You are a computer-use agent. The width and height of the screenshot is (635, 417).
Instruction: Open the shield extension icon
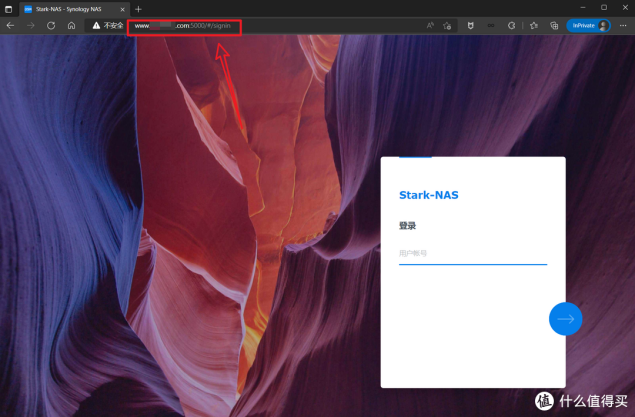(470, 26)
